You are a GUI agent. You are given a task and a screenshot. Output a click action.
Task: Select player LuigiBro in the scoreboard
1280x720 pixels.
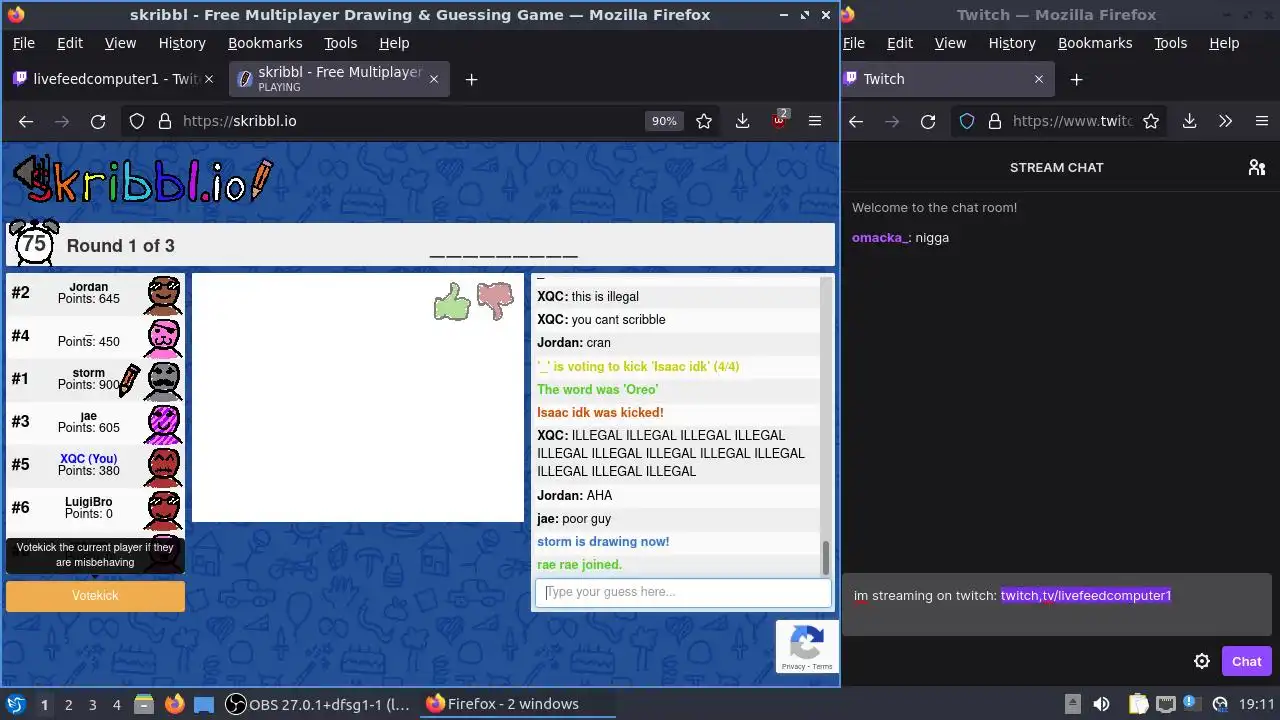point(95,508)
